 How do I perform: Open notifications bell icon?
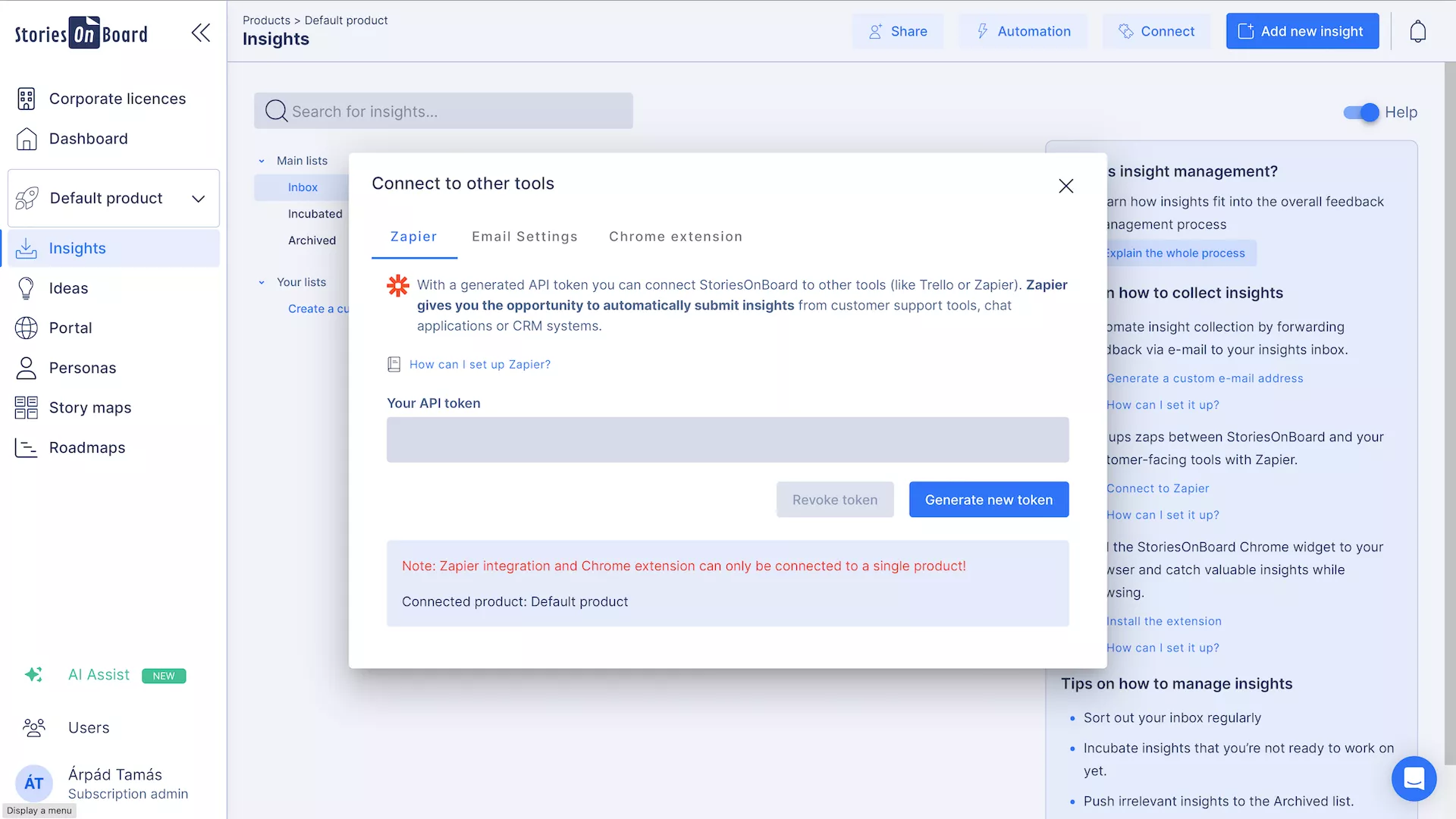(1417, 32)
